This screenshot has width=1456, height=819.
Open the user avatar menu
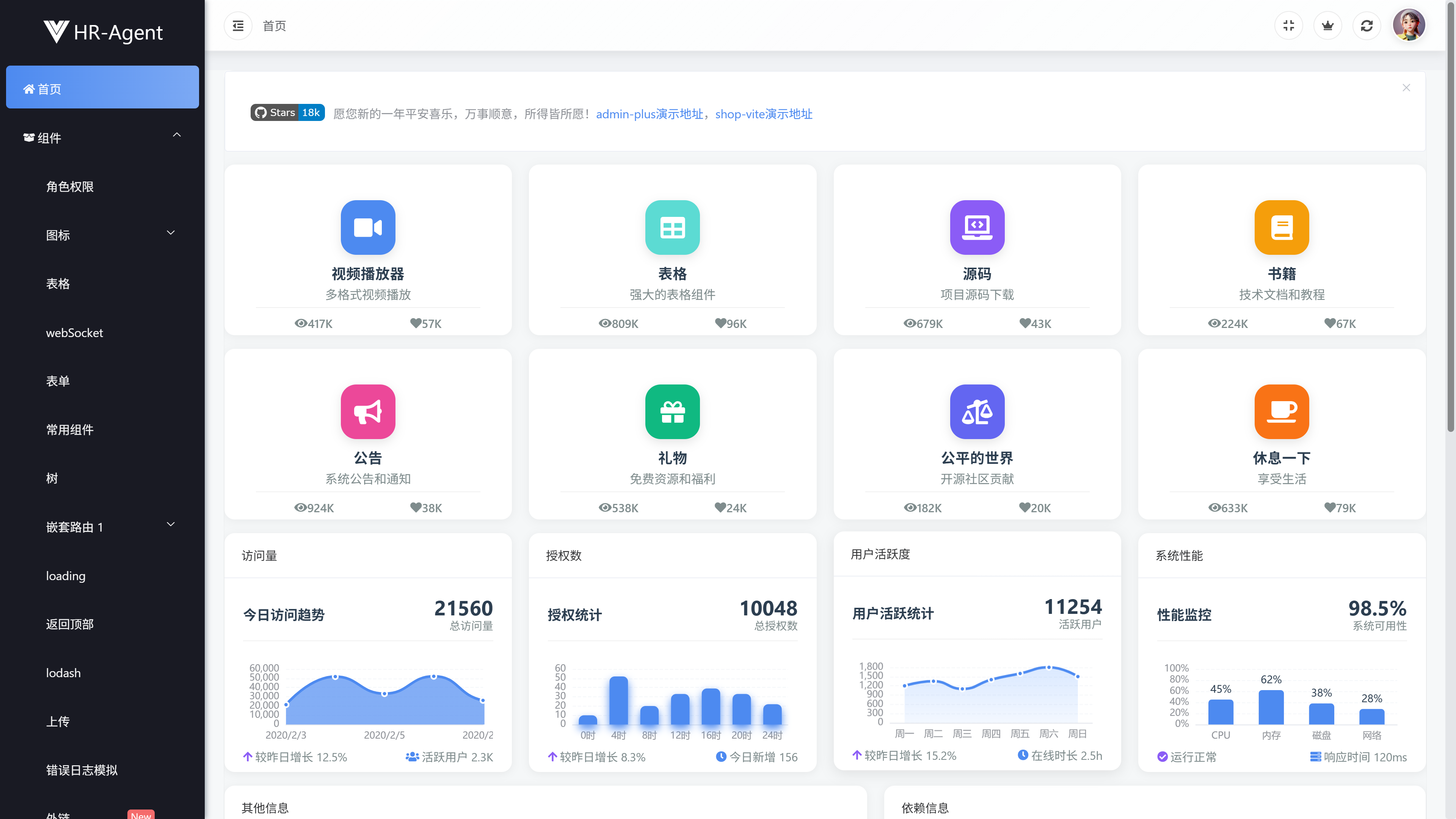[1409, 25]
